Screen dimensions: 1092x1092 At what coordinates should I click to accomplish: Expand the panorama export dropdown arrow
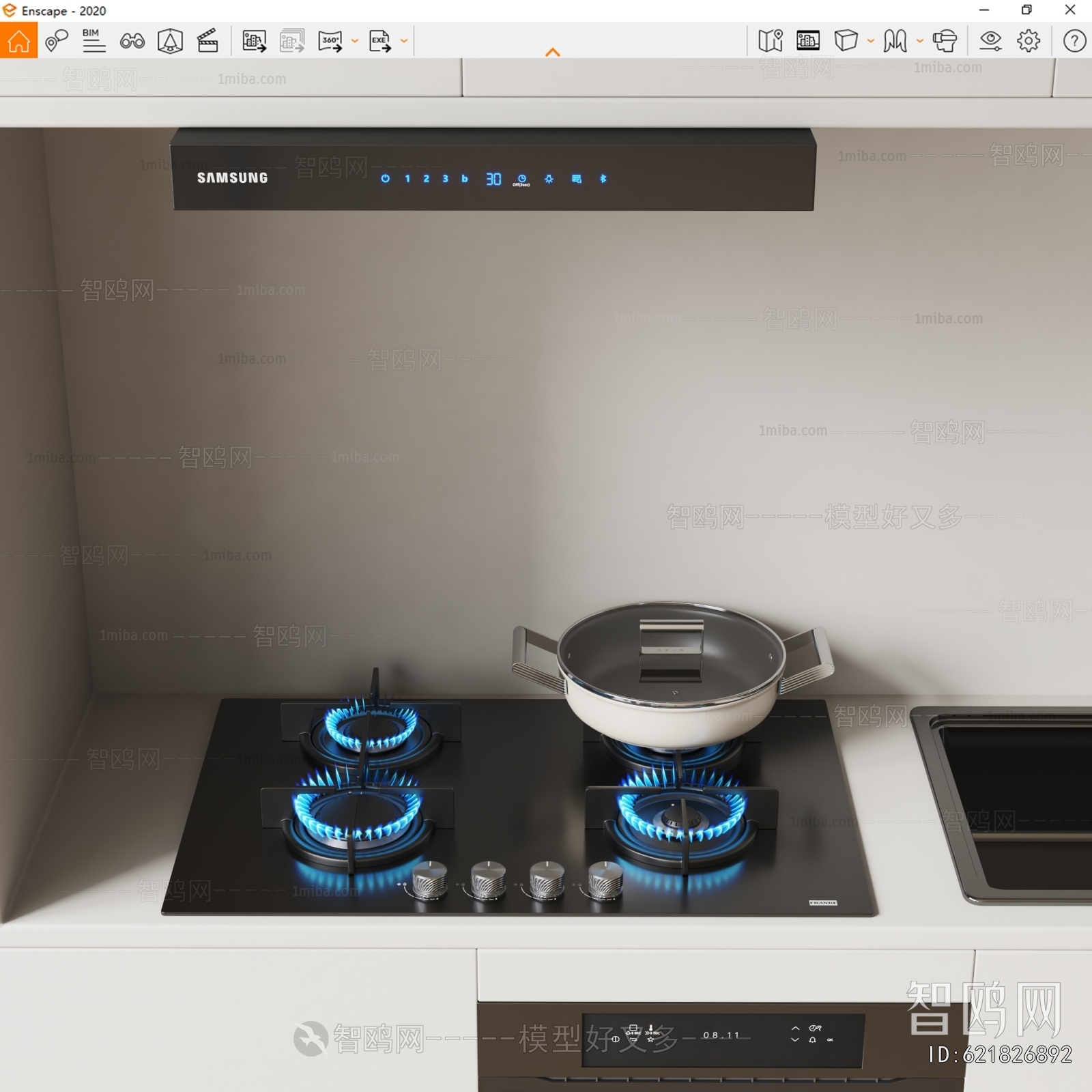[355, 41]
